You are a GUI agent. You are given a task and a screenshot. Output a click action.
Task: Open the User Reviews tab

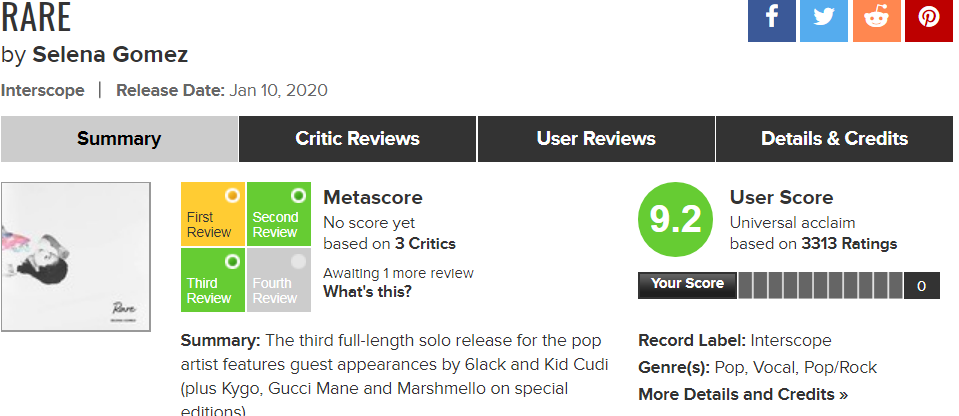pos(596,139)
